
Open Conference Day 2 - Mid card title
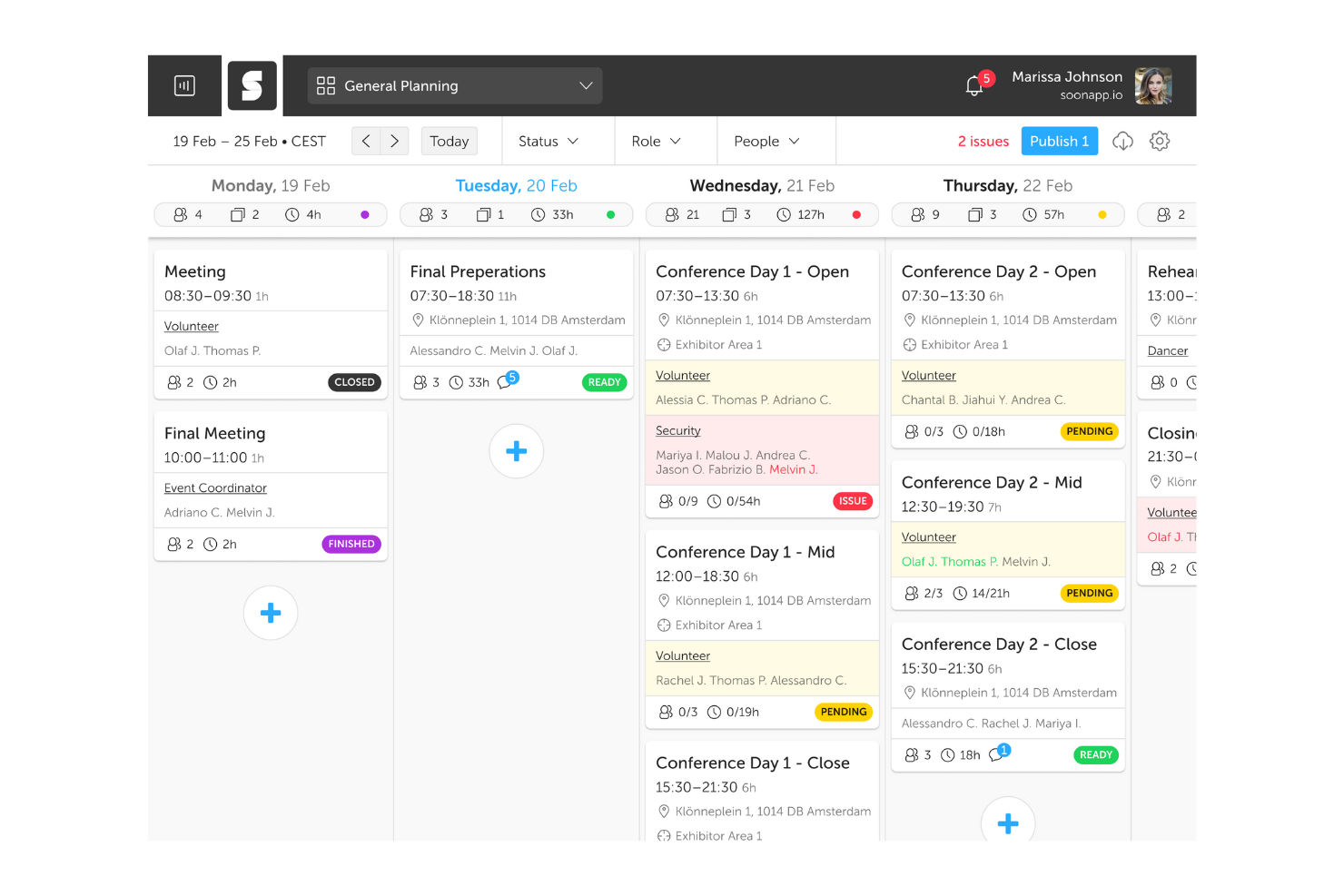(x=992, y=482)
